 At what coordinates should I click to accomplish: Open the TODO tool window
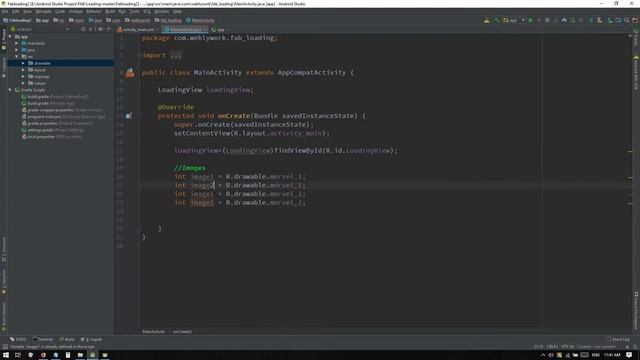[x=18, y=339]
